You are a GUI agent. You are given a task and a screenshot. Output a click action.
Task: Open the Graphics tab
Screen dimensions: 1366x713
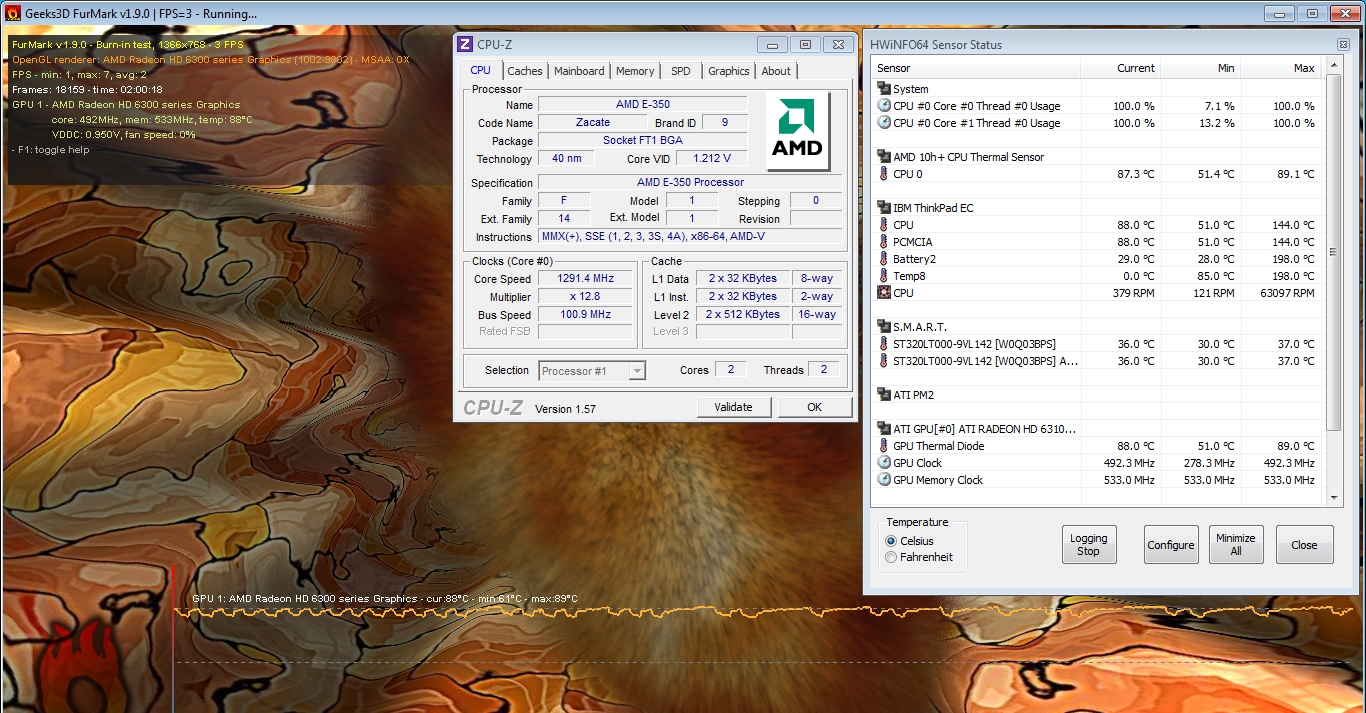click(729, 71)
